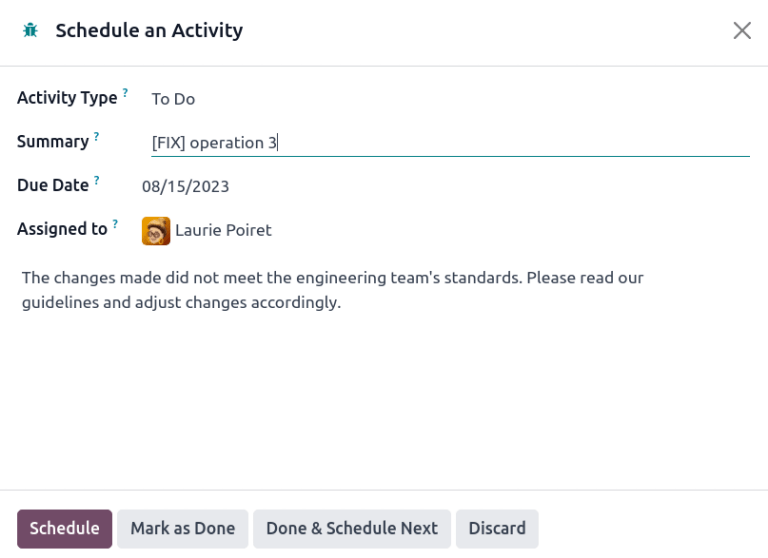Click into the Summary text field
Viewport: 768px width, 558px height.
coord(450,143)
